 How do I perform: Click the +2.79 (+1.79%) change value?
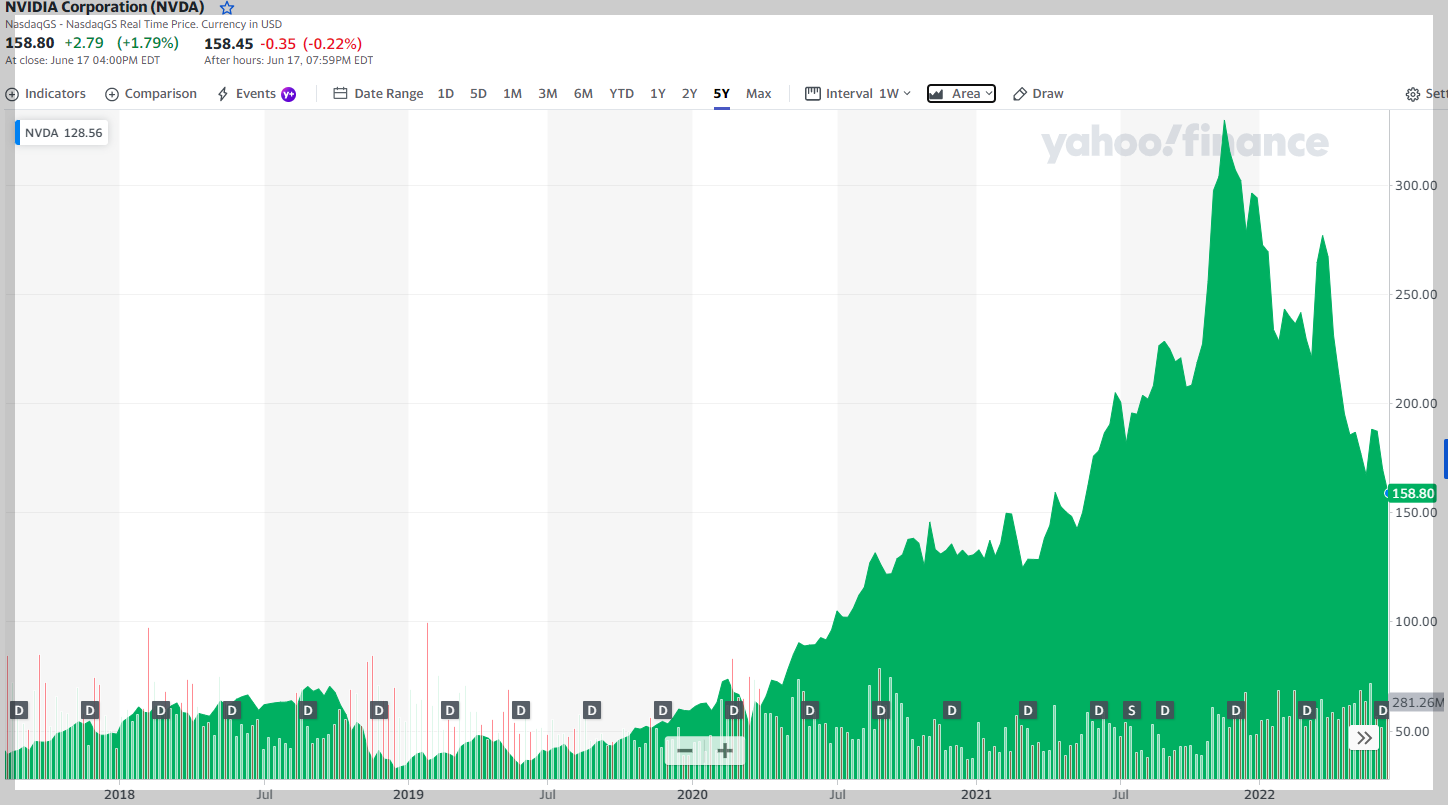pos(121,43)
